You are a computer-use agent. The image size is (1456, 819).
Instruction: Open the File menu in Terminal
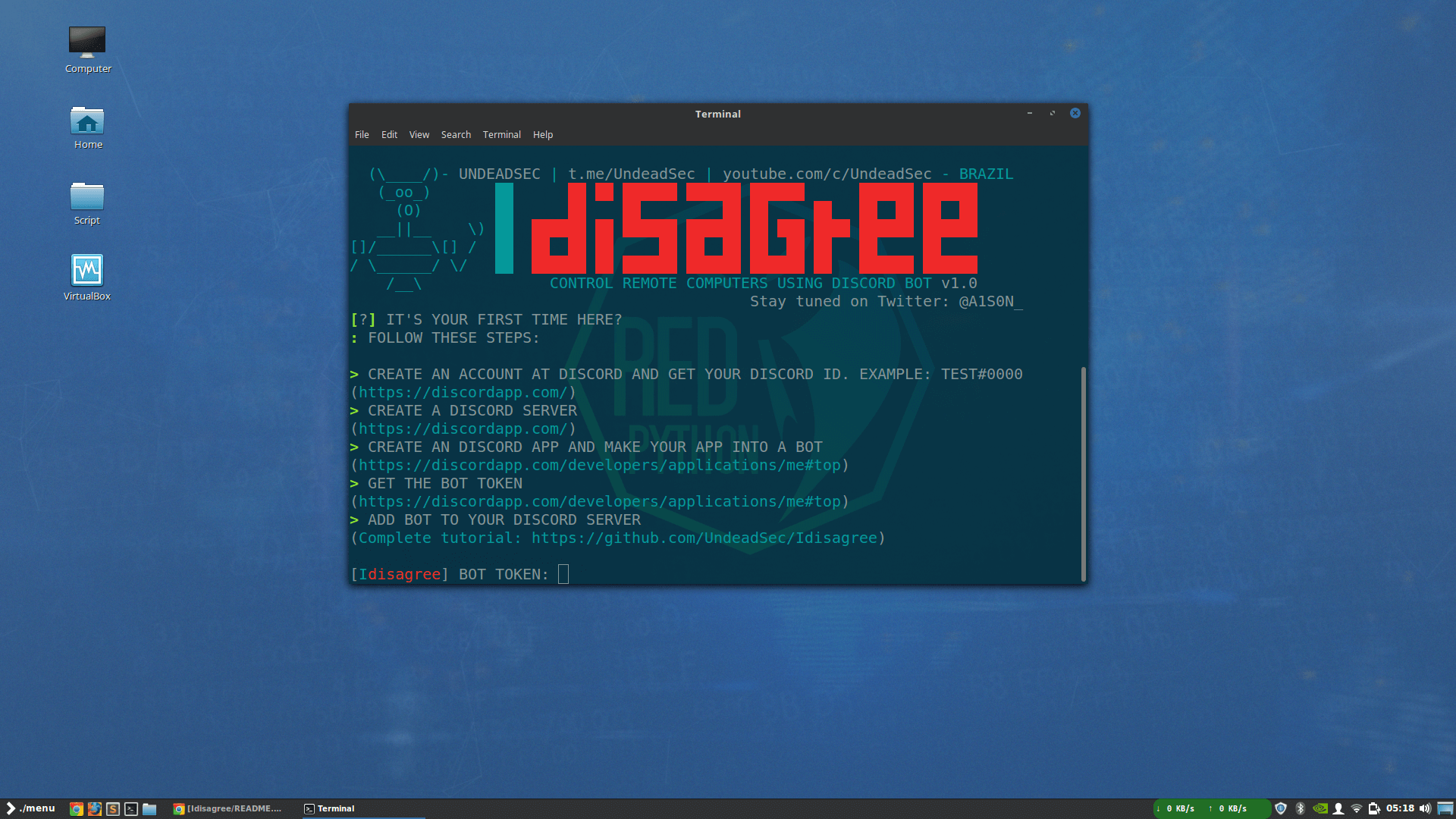pyautogui.click(x=362, y=134)
